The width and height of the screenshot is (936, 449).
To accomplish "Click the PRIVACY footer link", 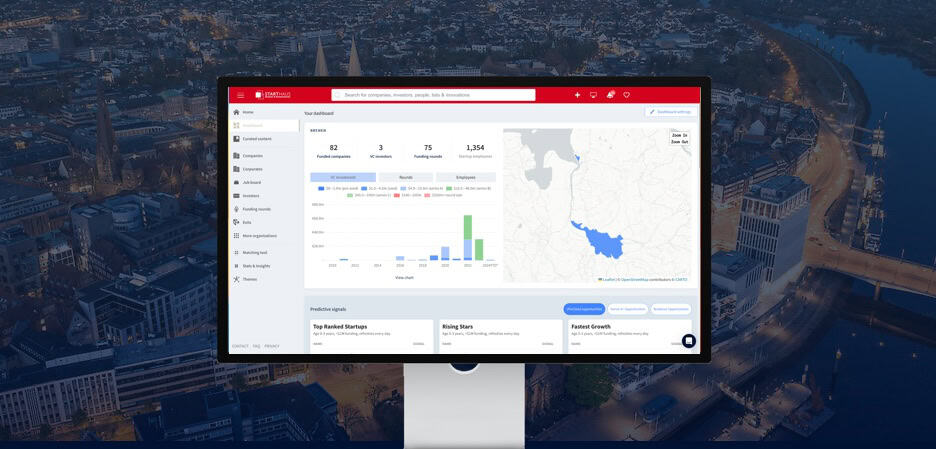I will click(272, 346).
